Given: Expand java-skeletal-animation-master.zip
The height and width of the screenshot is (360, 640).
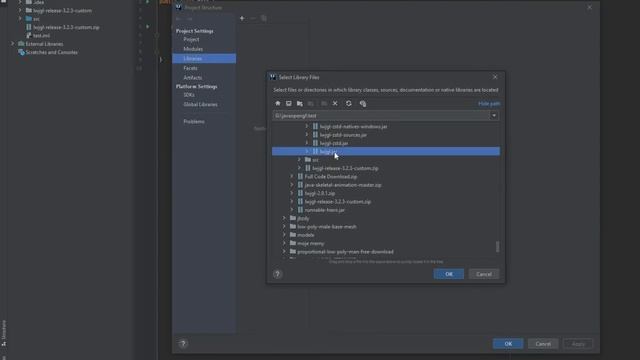Looking at the screenshot, I should [x=292, y=185].
